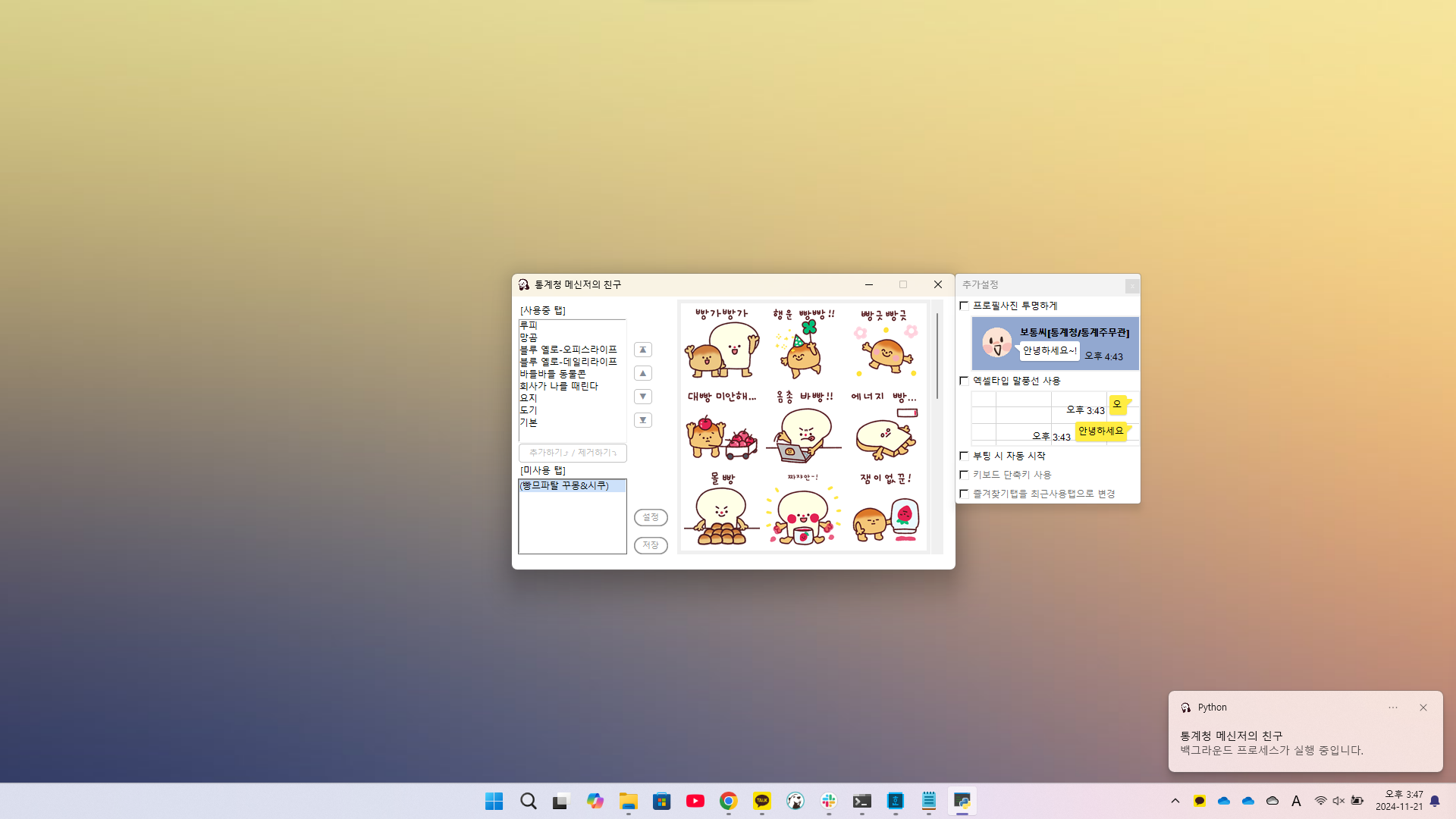The height and width of the screenshot is (819, 1456).
Task: Move selected tab down one position
Action: click(643, 397)
